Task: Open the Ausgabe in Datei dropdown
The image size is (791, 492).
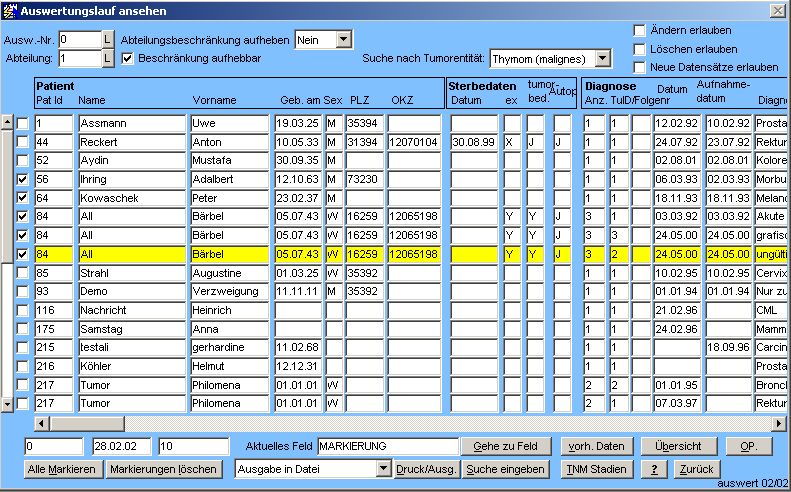Action: (383, 469)
